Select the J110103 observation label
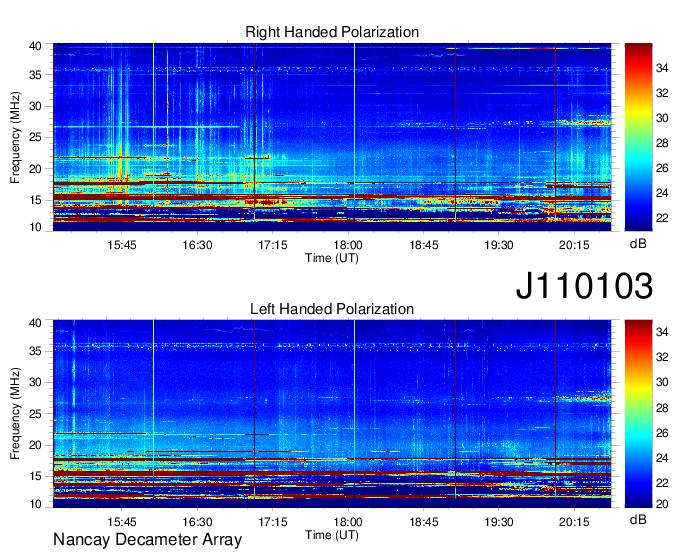Viewport: 680px width, 552px height. coord(584,285)
